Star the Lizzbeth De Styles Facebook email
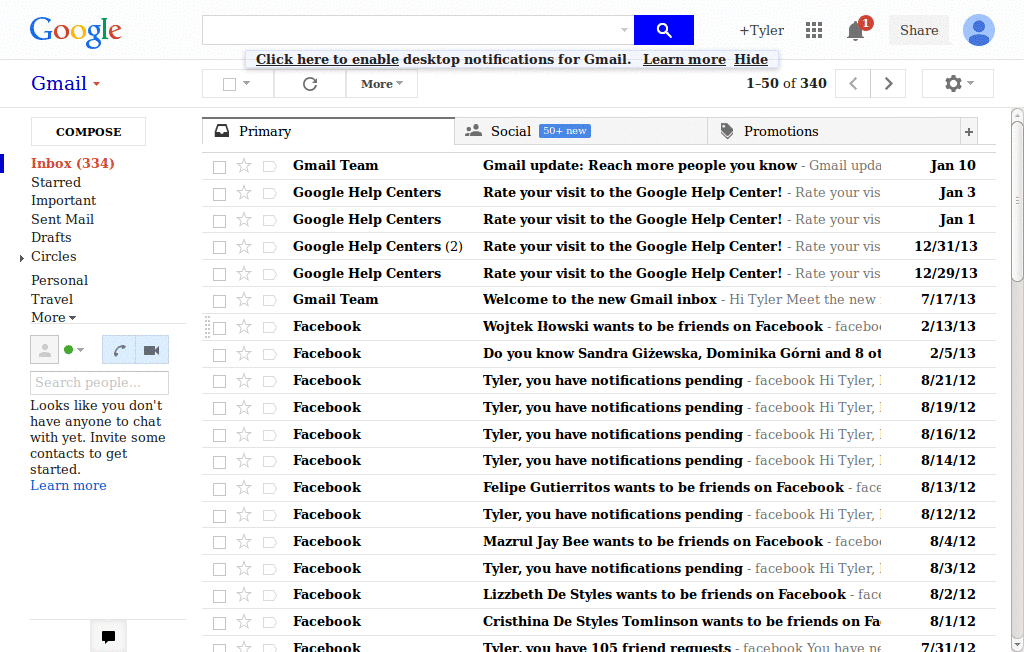Image resolution: width=1024 pixels, height=652 pixels. click(x=244, y=595)
